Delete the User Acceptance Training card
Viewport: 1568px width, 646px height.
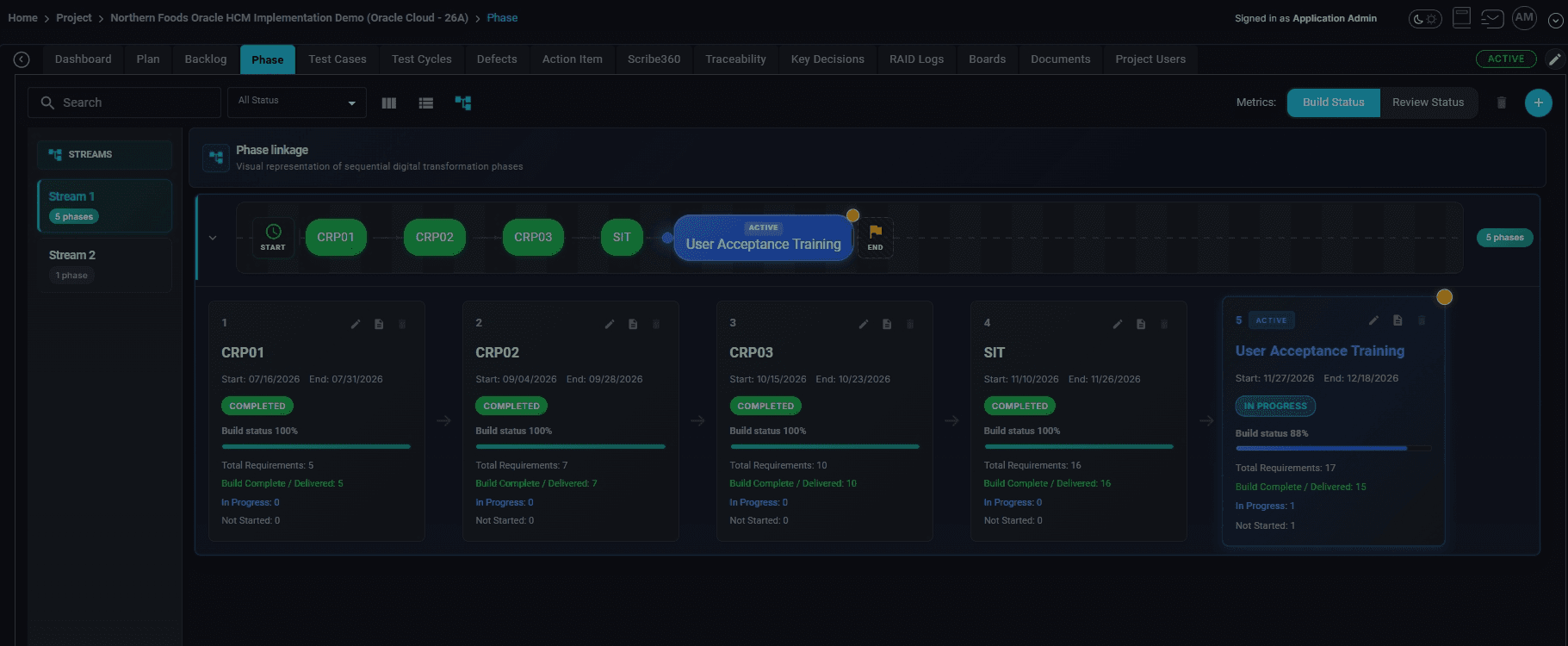click(x=1422, y=320)
